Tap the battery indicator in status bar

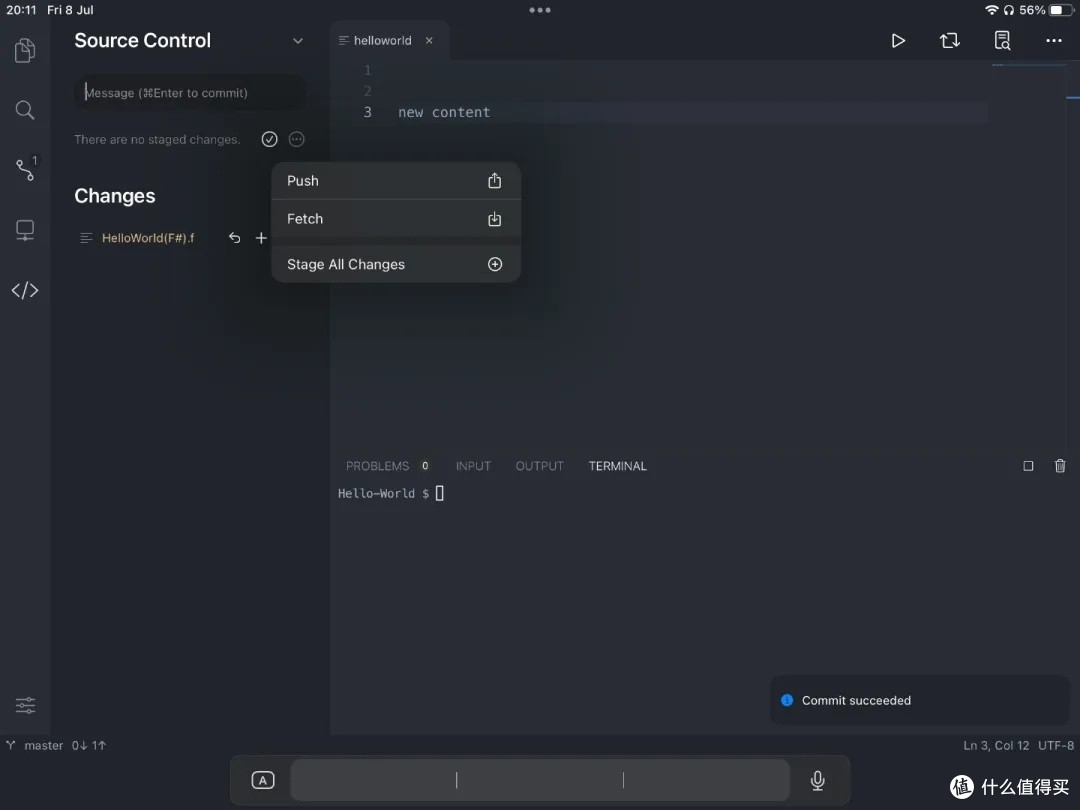point(1061,10)
